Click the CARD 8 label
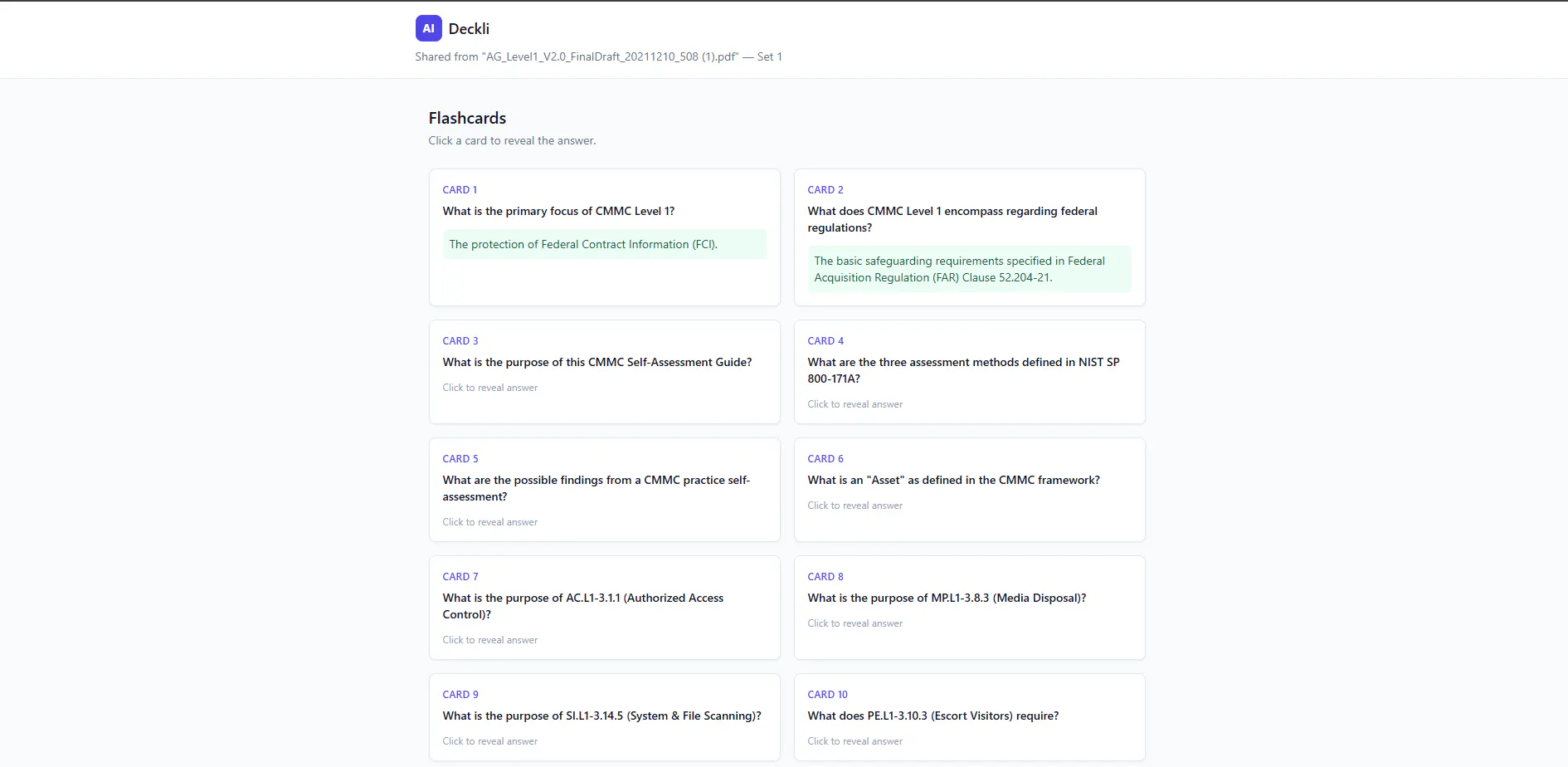 pyautogui.click(x=825, y=577)
